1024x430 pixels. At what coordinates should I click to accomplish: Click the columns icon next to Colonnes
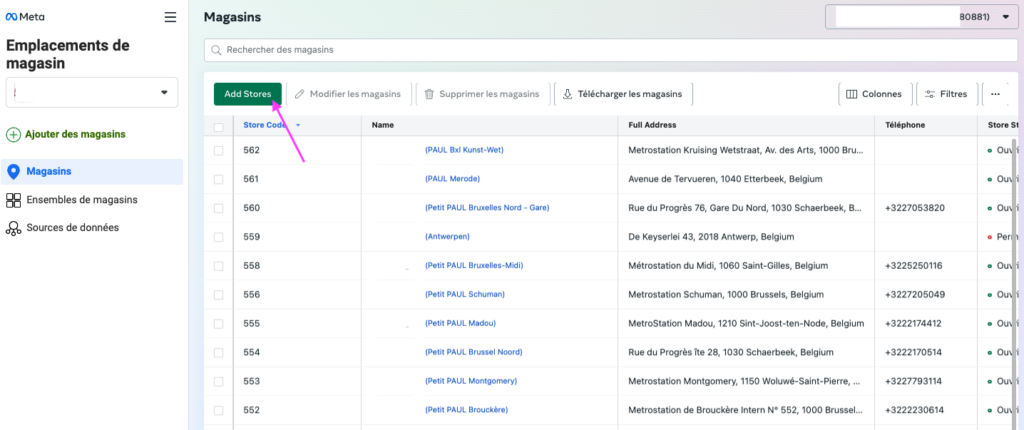(852, 94)
